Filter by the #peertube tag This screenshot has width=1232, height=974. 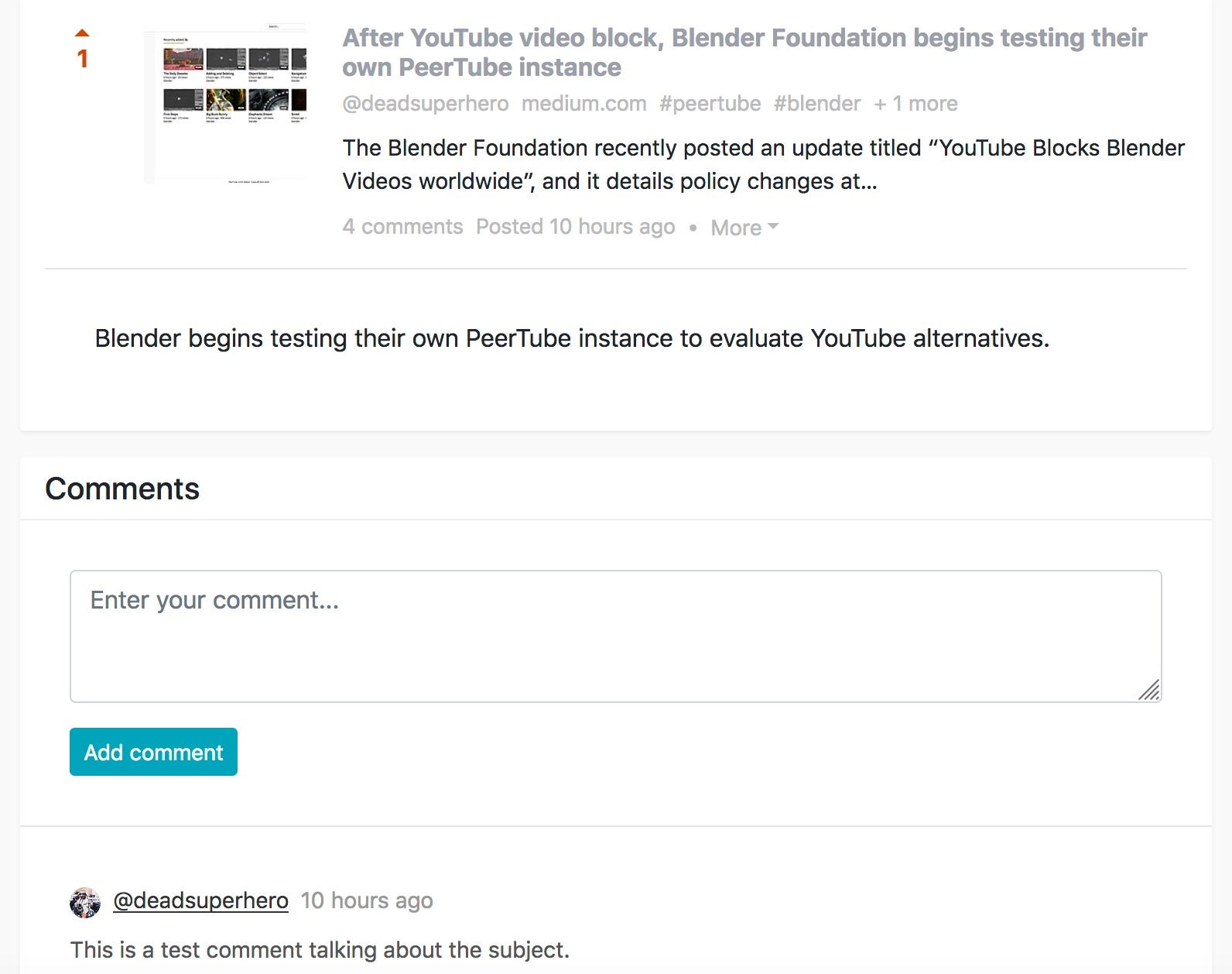(x=710, y=104)
